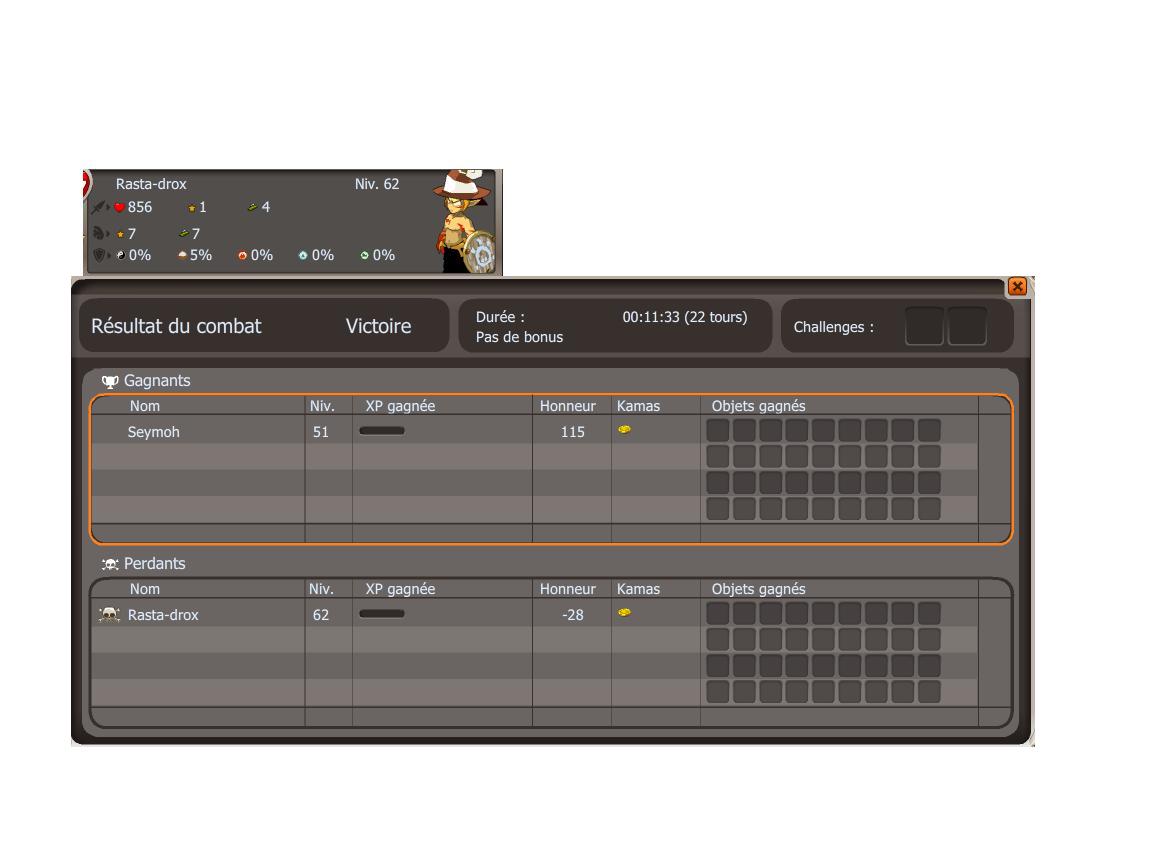Close the combat result window
Image resolution: width=1152 pixels, height=864 pixels.
pos(1017,287)
